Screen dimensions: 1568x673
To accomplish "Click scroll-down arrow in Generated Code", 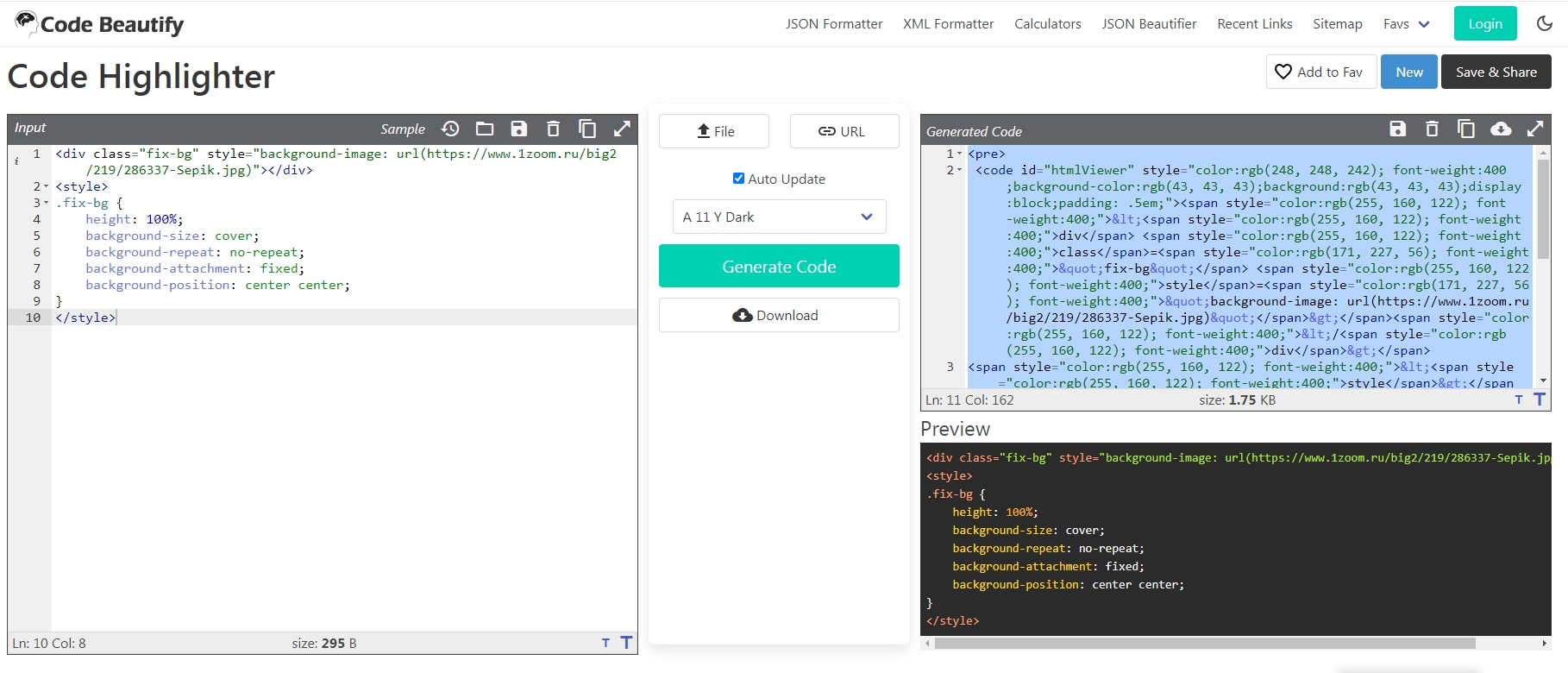I will (1543, 381).
